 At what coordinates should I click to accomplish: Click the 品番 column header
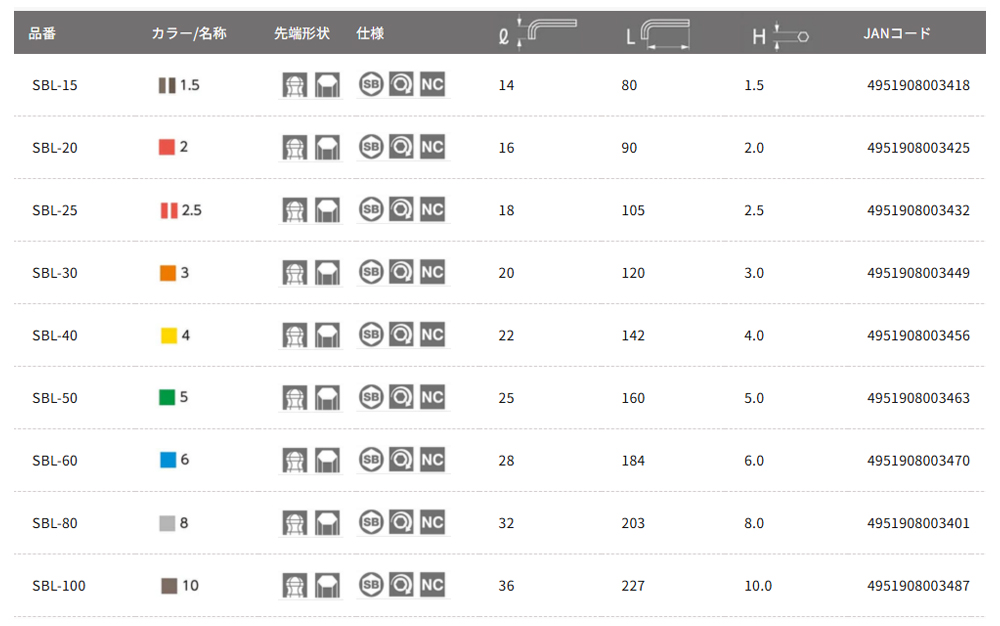42,33
